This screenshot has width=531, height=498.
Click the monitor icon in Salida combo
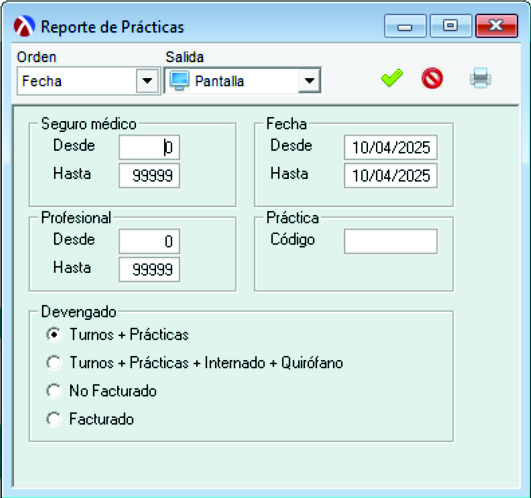coord(179,81)
